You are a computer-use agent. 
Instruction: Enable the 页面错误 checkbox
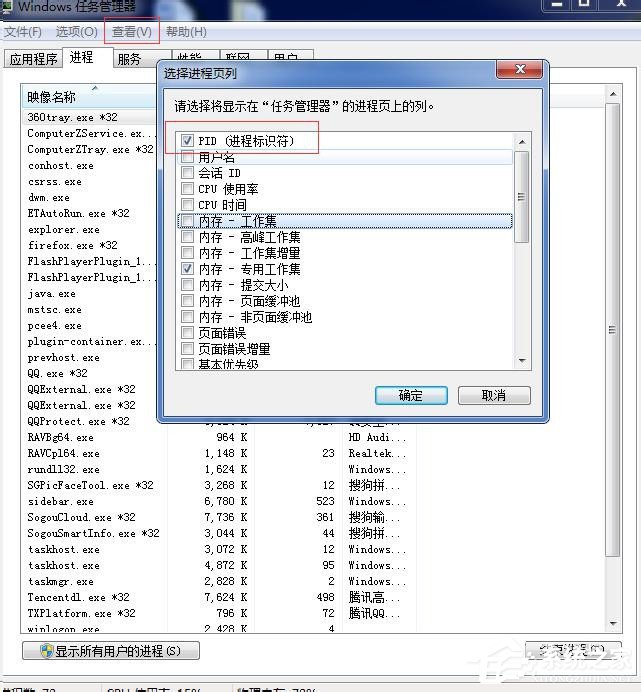187,333
